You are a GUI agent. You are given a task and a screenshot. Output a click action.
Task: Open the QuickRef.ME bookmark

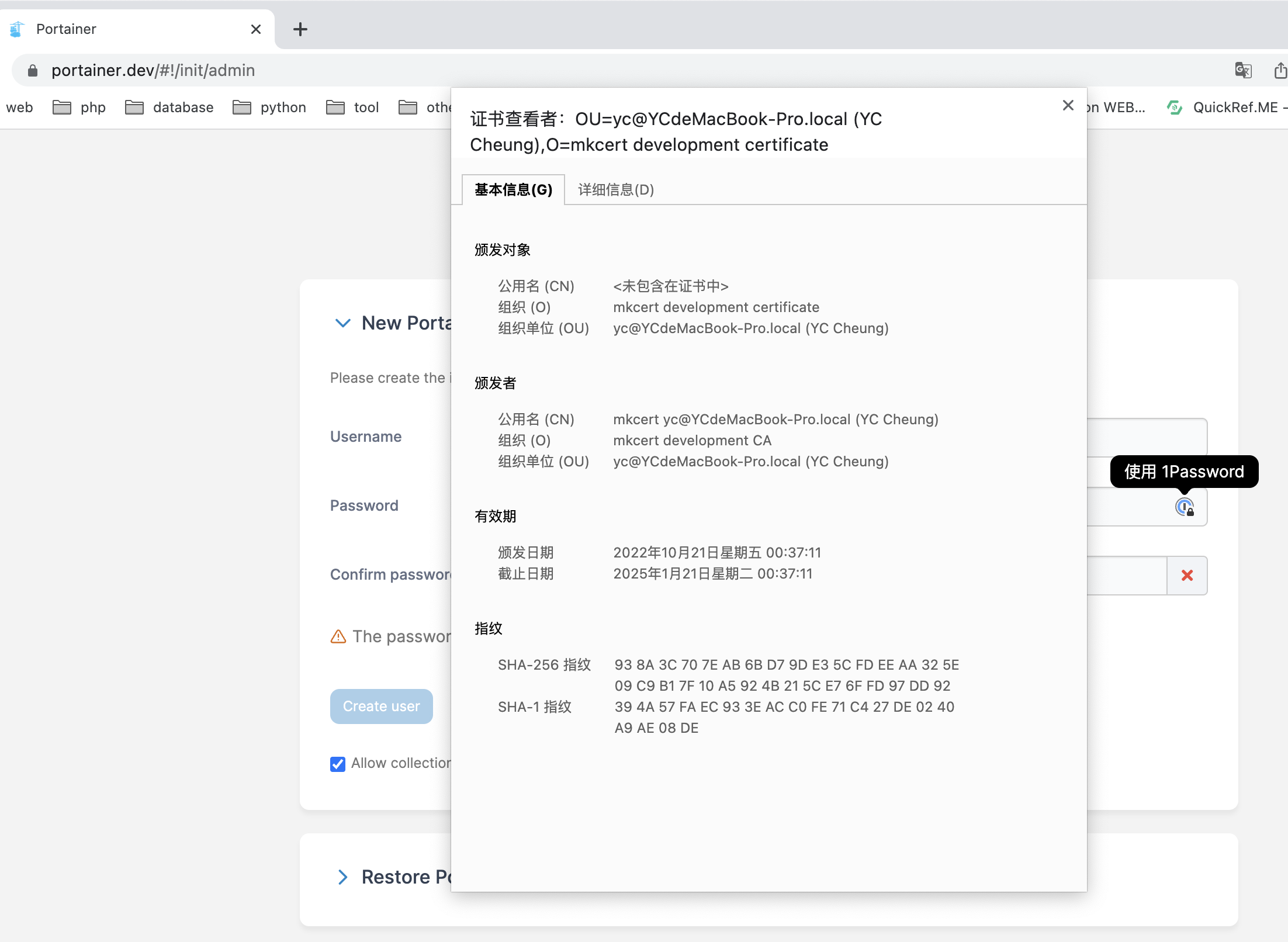point(1226,108)
